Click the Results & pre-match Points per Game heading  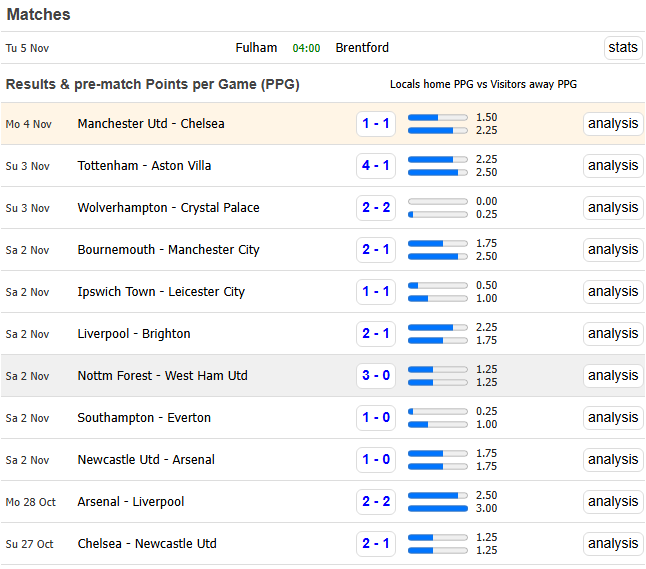[x=152, y=84]
